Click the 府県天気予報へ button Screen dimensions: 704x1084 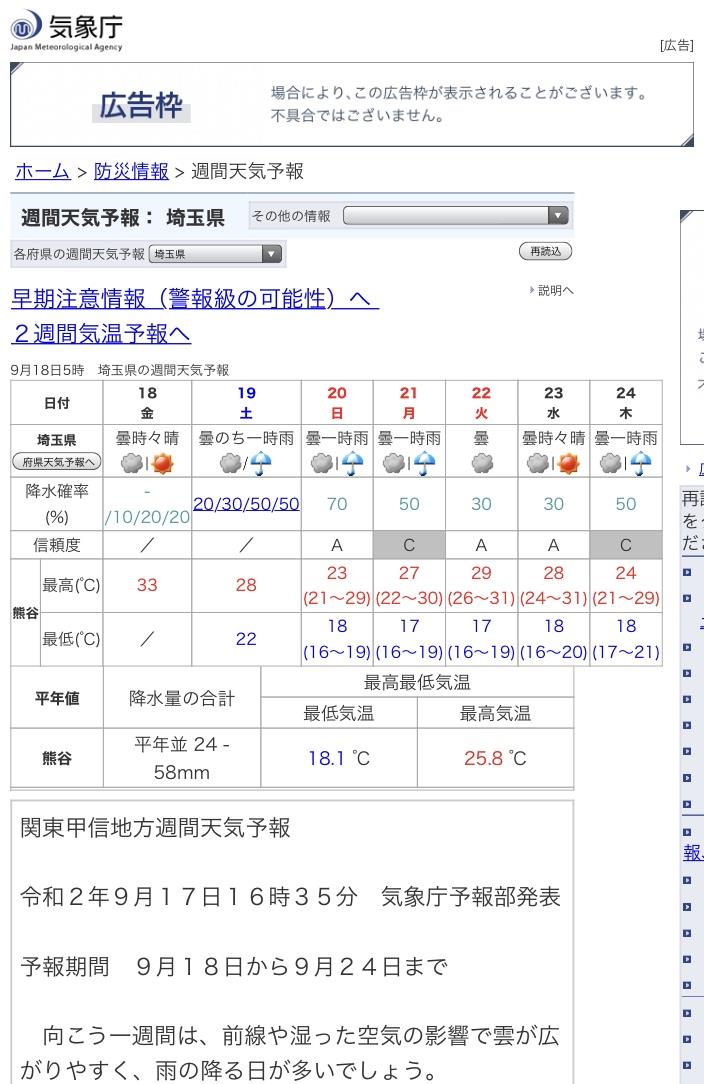click(x=57, y=461)
